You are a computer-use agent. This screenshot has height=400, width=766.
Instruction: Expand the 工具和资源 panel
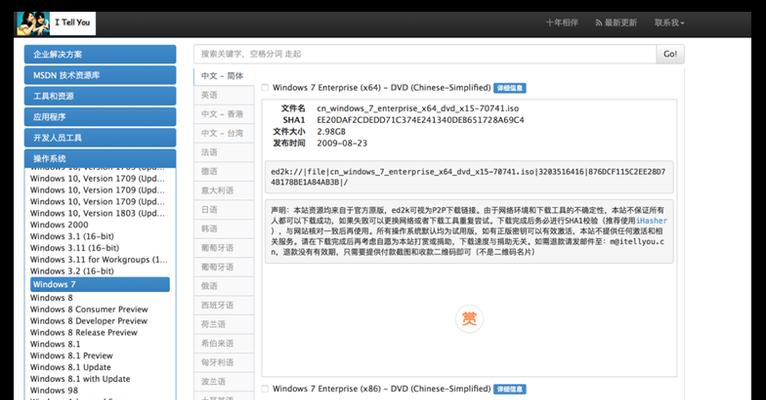click(x=100, y=96)
